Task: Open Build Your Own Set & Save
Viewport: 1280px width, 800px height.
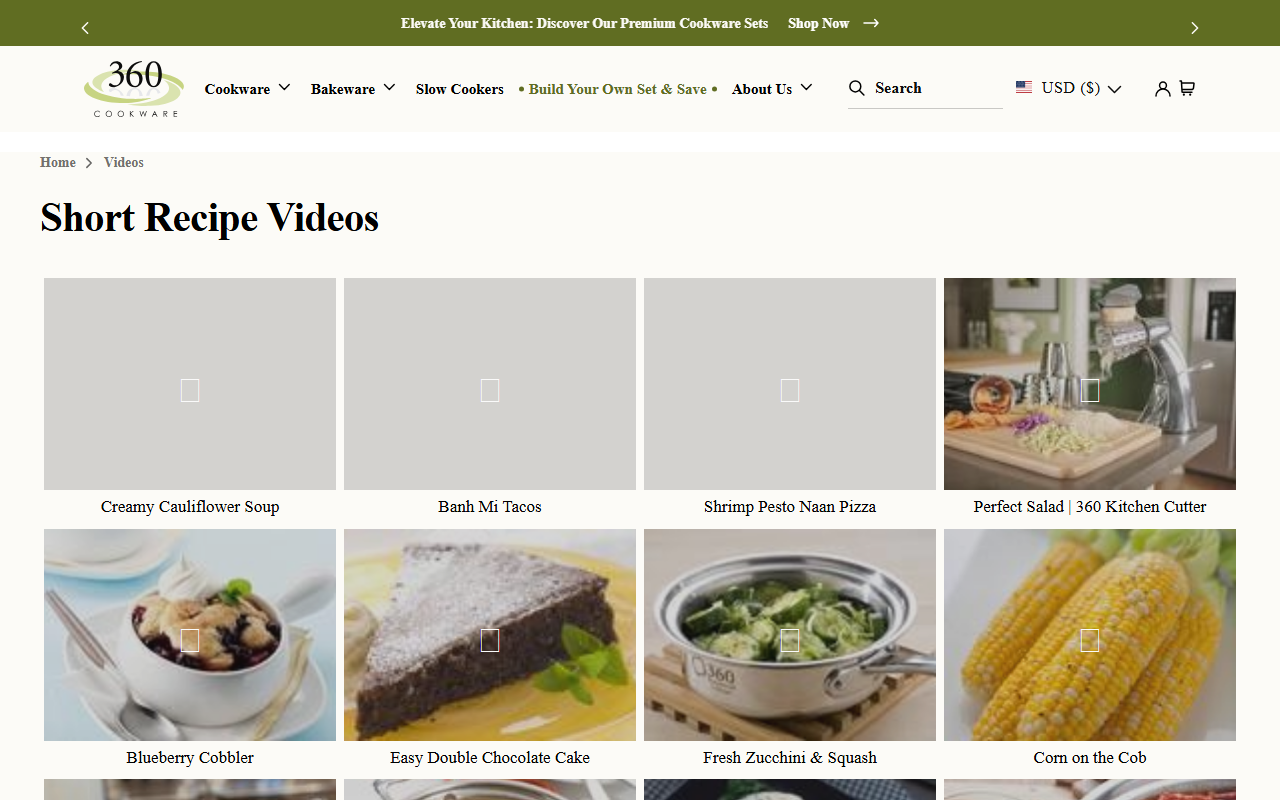Action: tap(618, 89)
